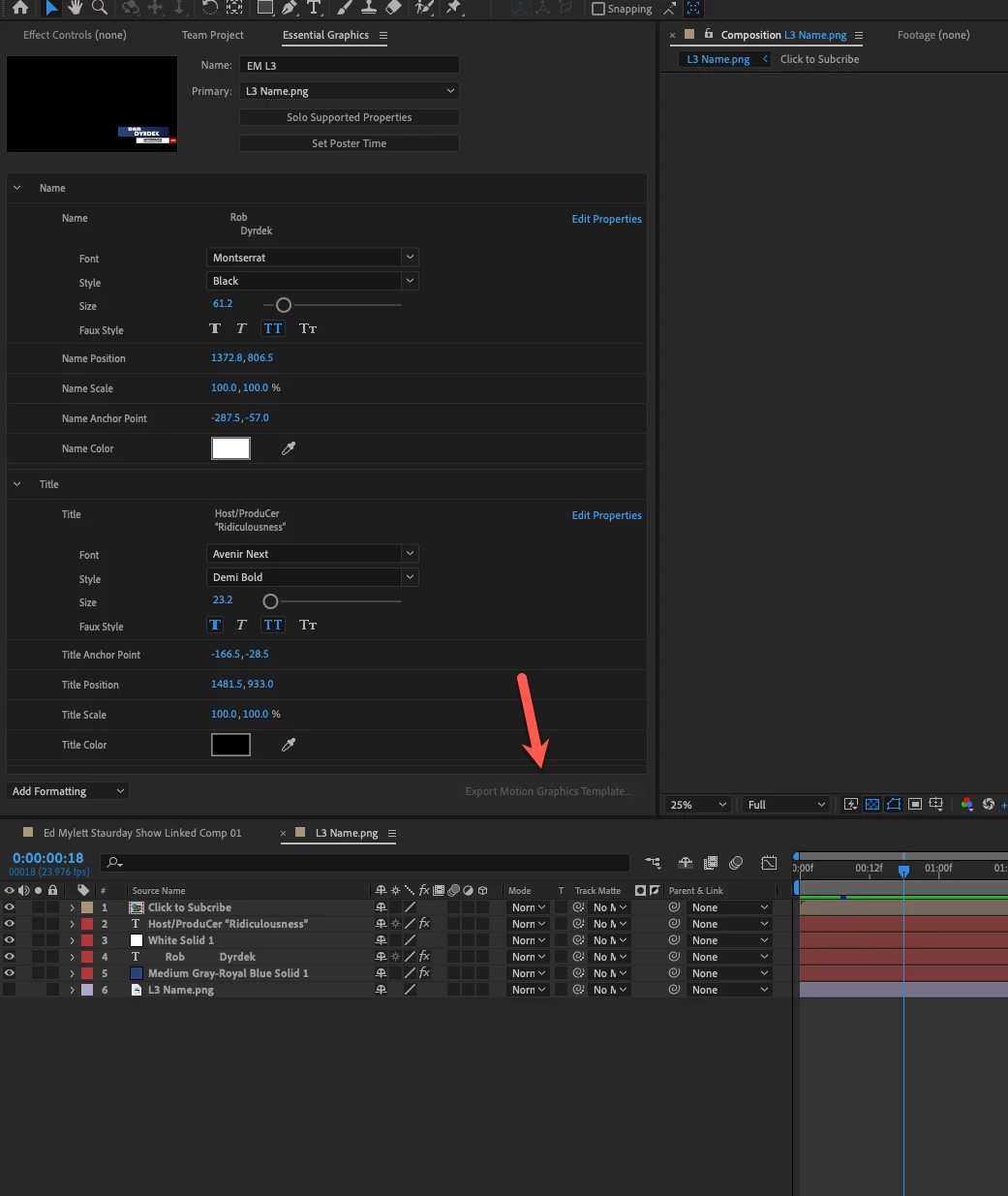Click Edit Properties for Title
Viewport: 1008px width, 1196px height.
click(x=606, y=515)
